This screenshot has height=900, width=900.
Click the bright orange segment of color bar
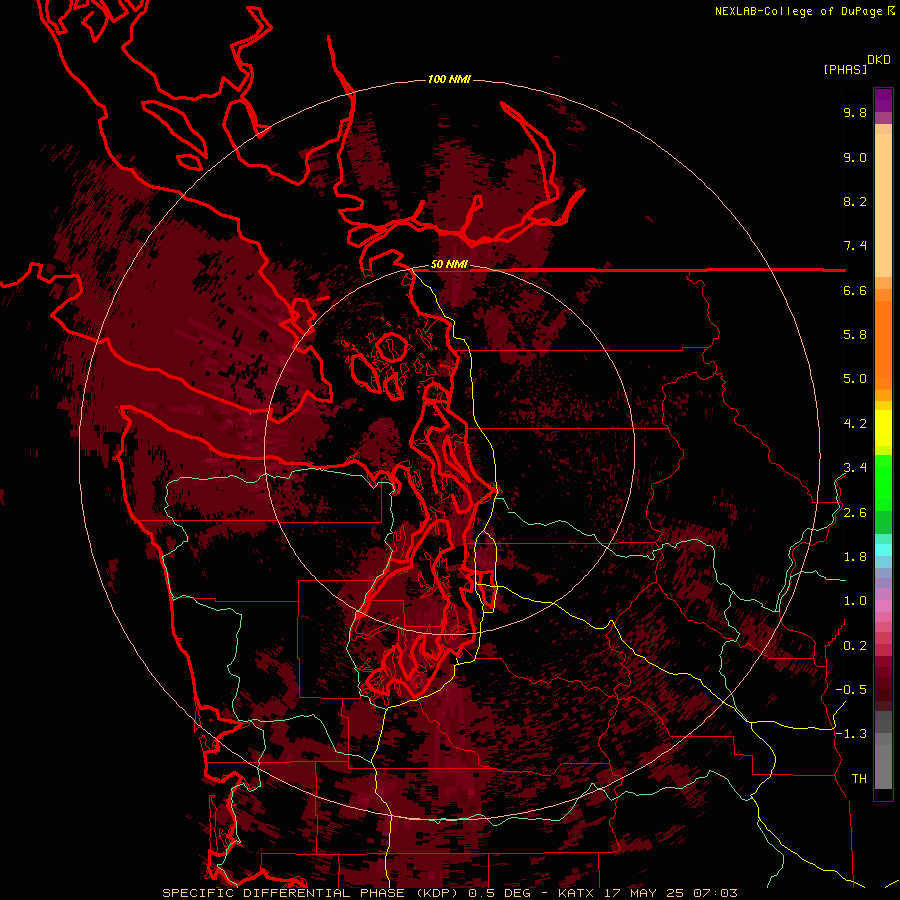(x=883, y=344)
